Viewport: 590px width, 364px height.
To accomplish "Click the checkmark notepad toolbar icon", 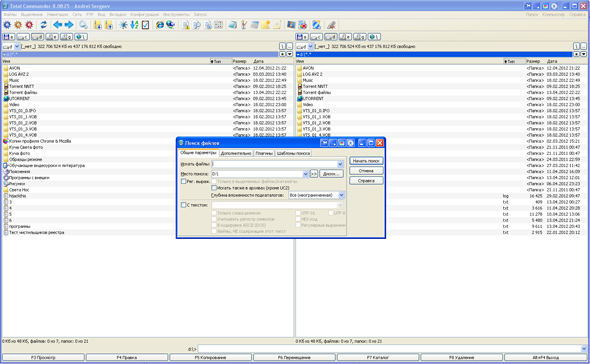I will (145, 25).
